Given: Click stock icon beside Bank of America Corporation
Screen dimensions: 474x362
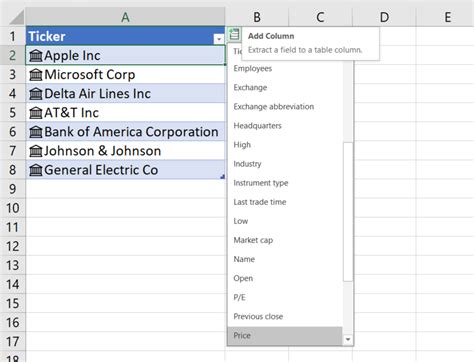Looking at the screenshot, I should coord(36,132).
